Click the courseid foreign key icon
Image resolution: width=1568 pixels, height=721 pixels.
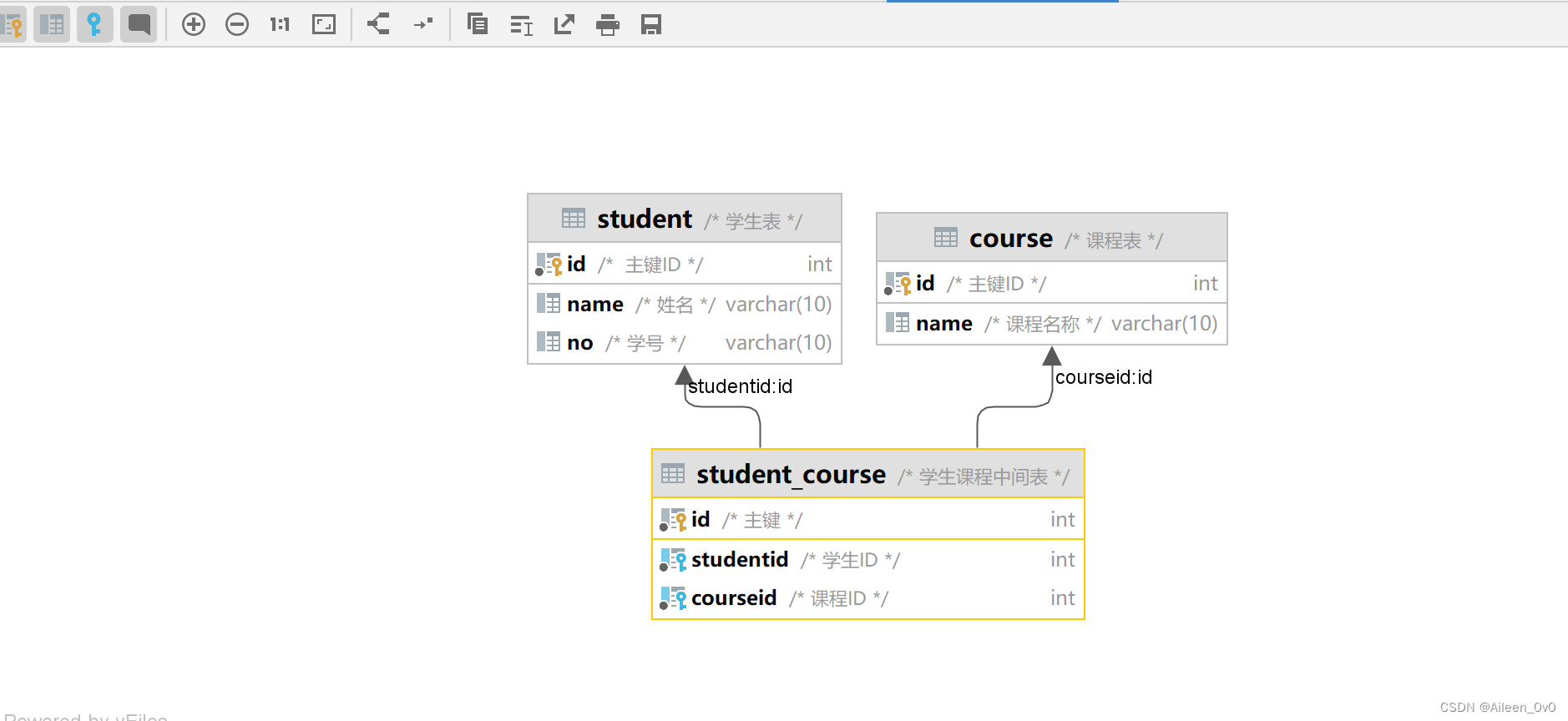(673, 598)
